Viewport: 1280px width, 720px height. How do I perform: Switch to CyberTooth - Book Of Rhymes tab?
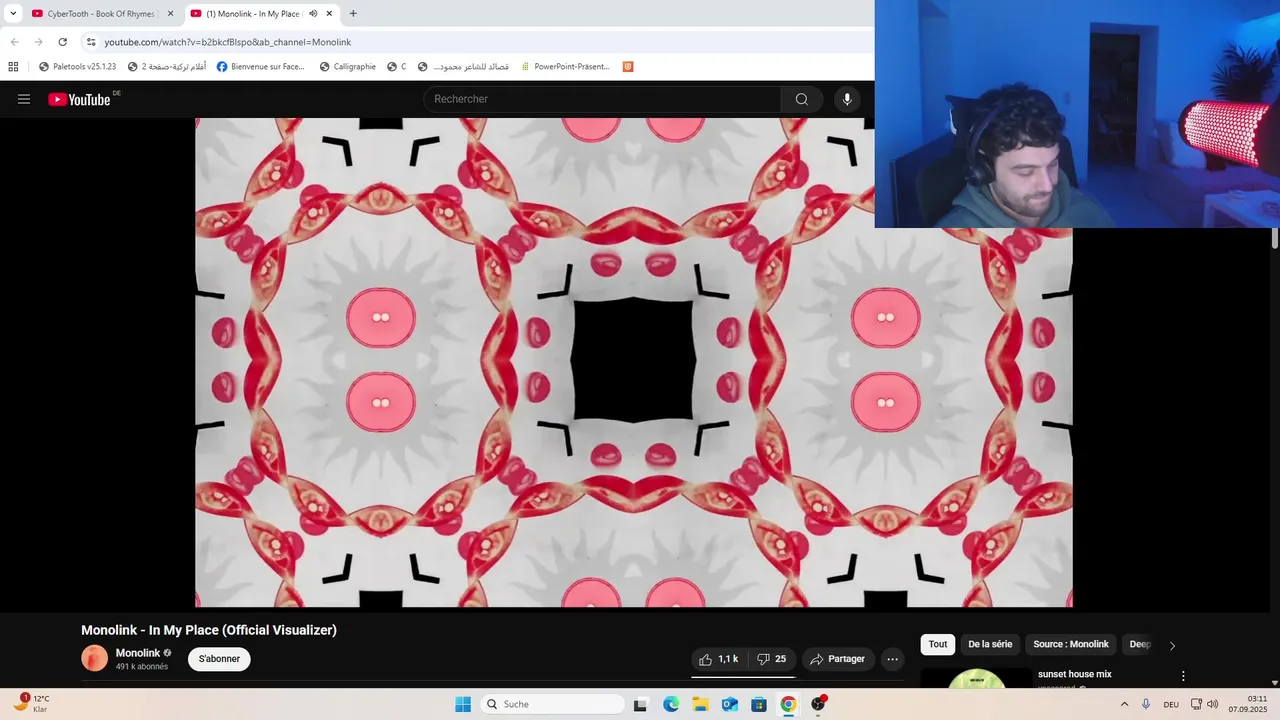(x=100, y=14)
